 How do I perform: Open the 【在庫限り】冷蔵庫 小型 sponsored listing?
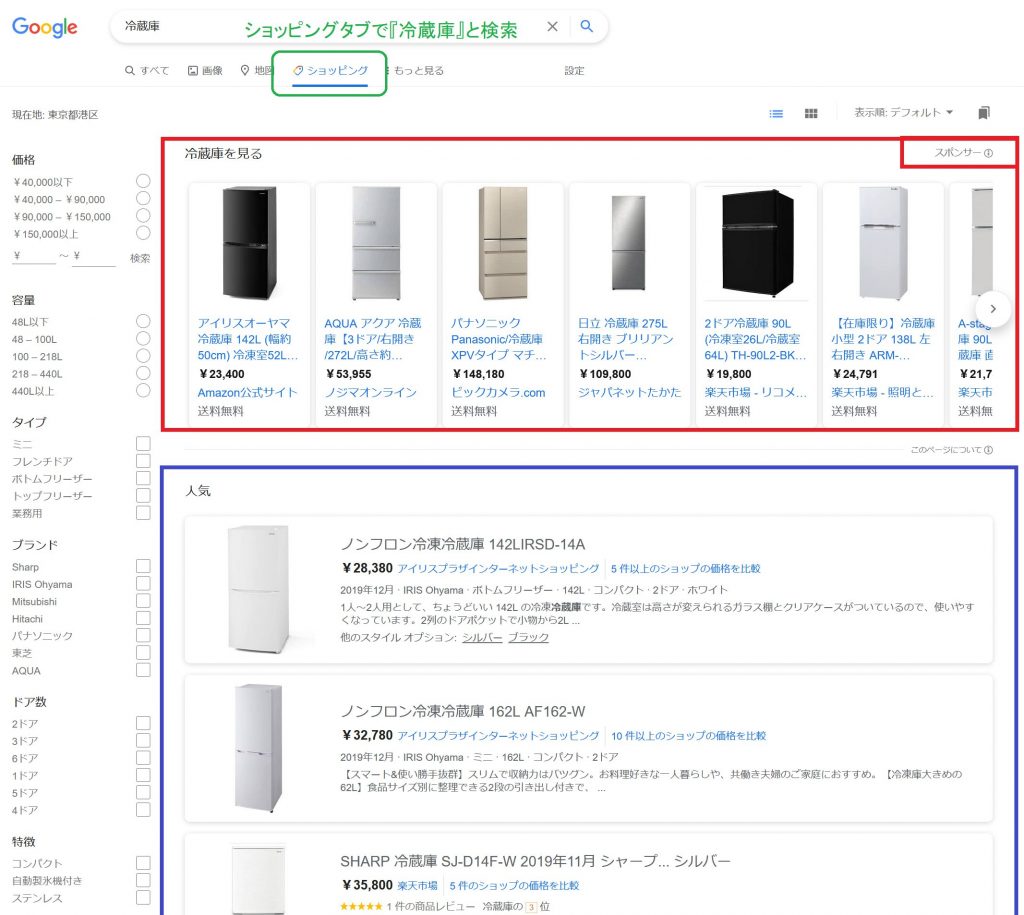(883, 339)
